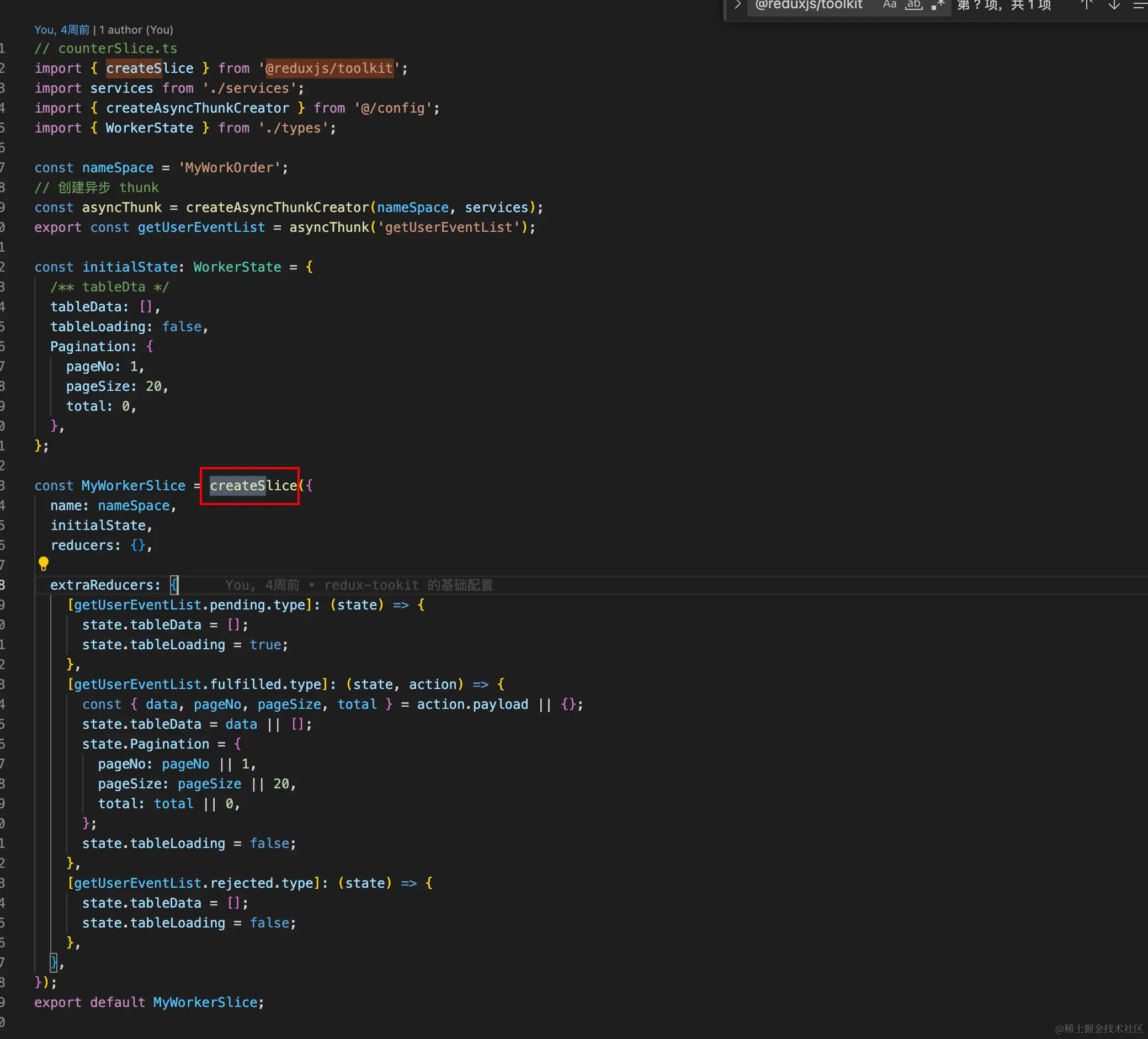Viewport: 1148px width, 1039px height.
Task: Place cursor at extraRedducers opening brace
Action: (174, 585)
